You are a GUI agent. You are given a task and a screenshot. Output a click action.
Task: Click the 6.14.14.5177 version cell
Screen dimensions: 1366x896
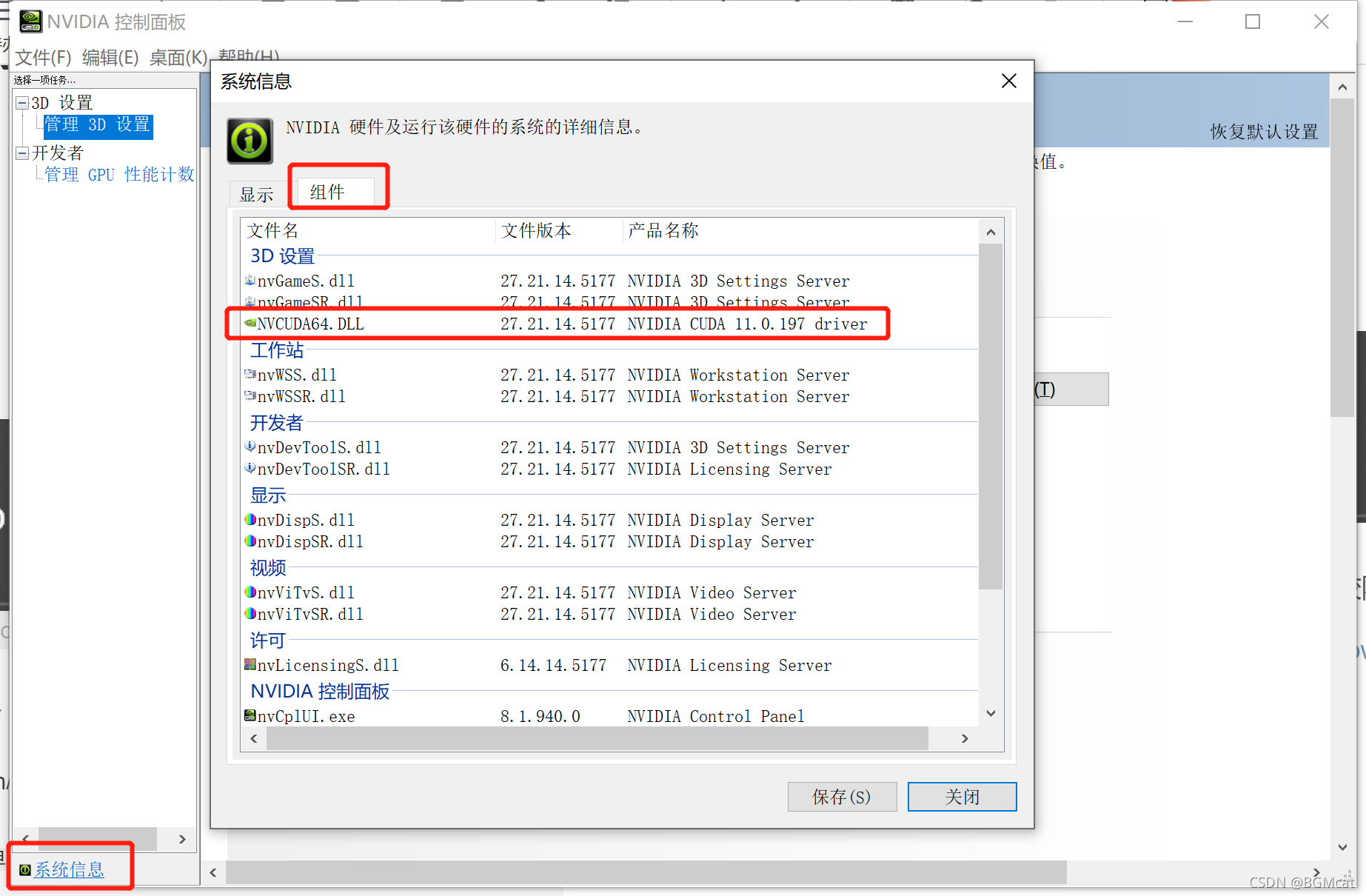pyautogui.click(x=553, y=665)
